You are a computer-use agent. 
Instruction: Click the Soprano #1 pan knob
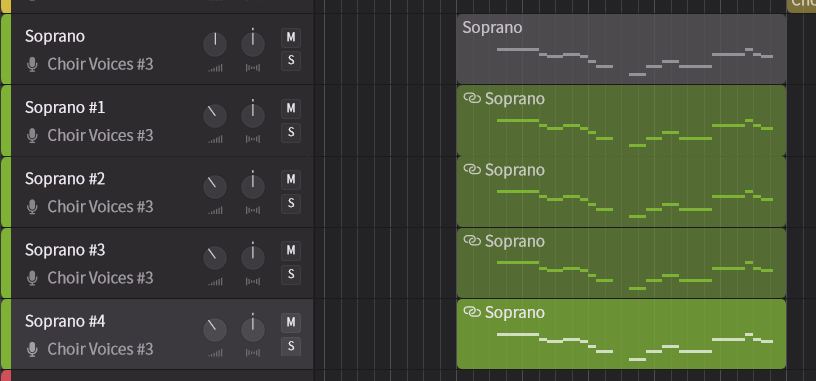(x=253, y=116)
